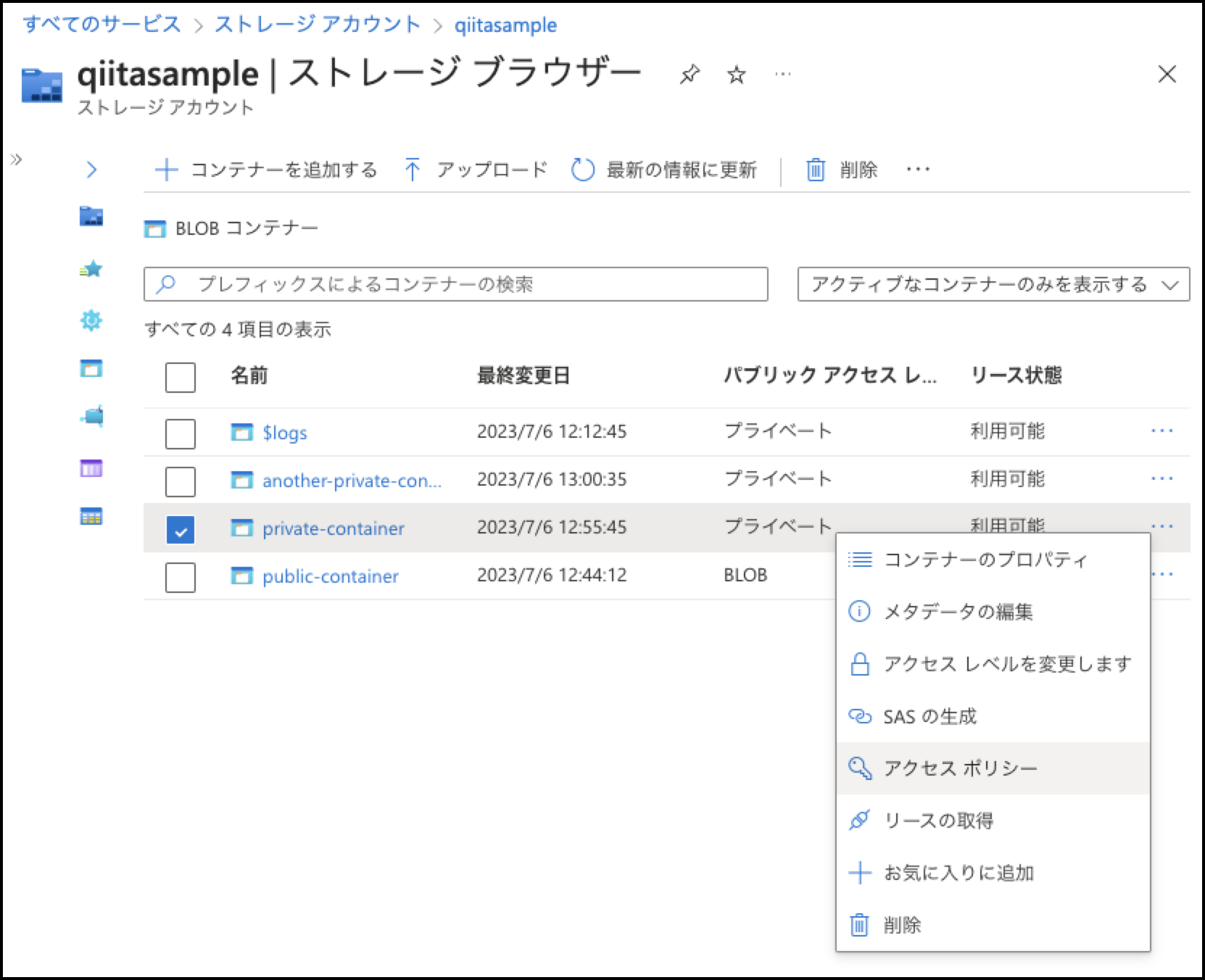This screenshot has height=980, width=1205.
Task: Open the private-container link
Action: 334,528
